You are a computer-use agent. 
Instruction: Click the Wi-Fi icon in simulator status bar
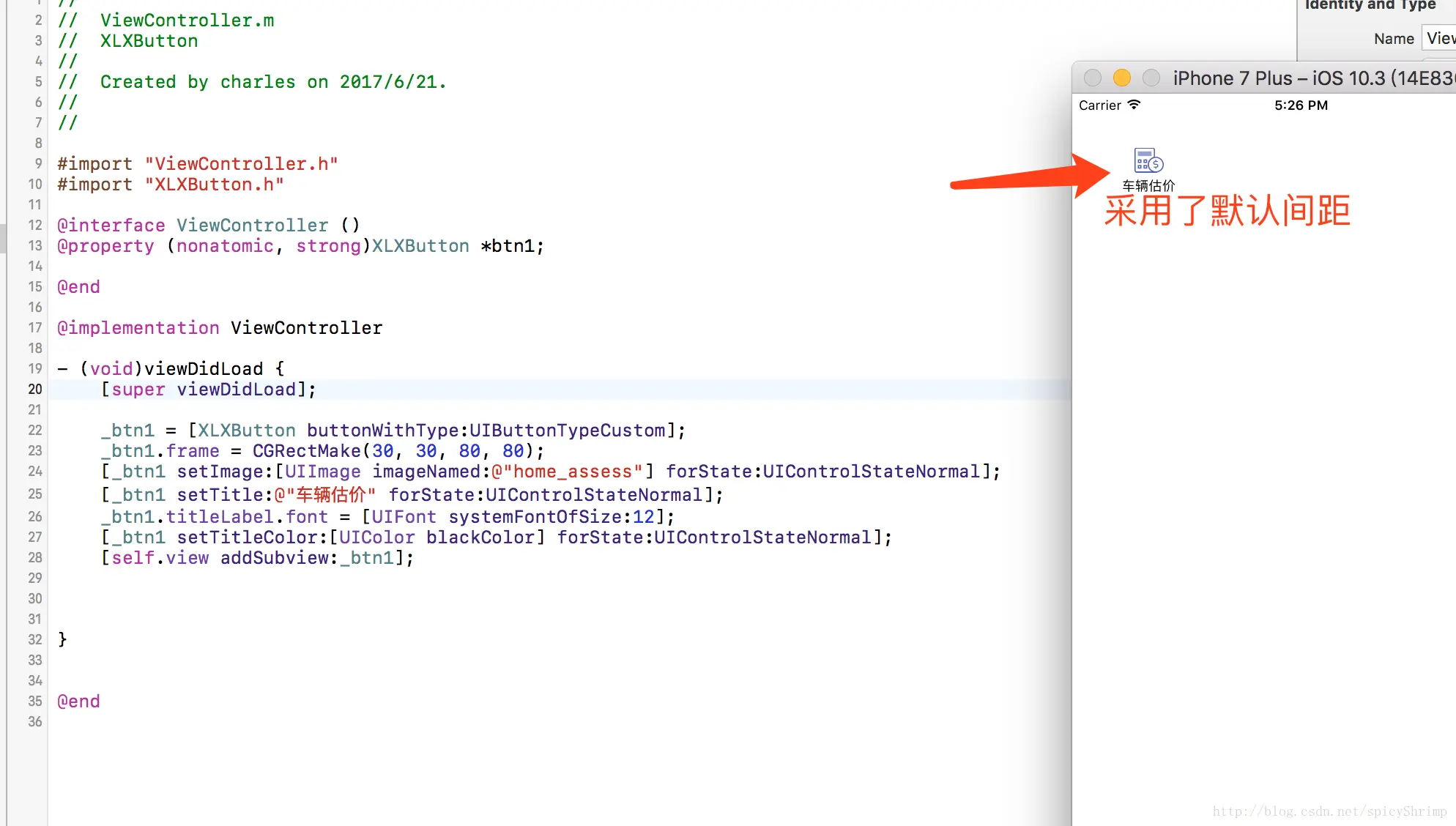(1134, 105)
